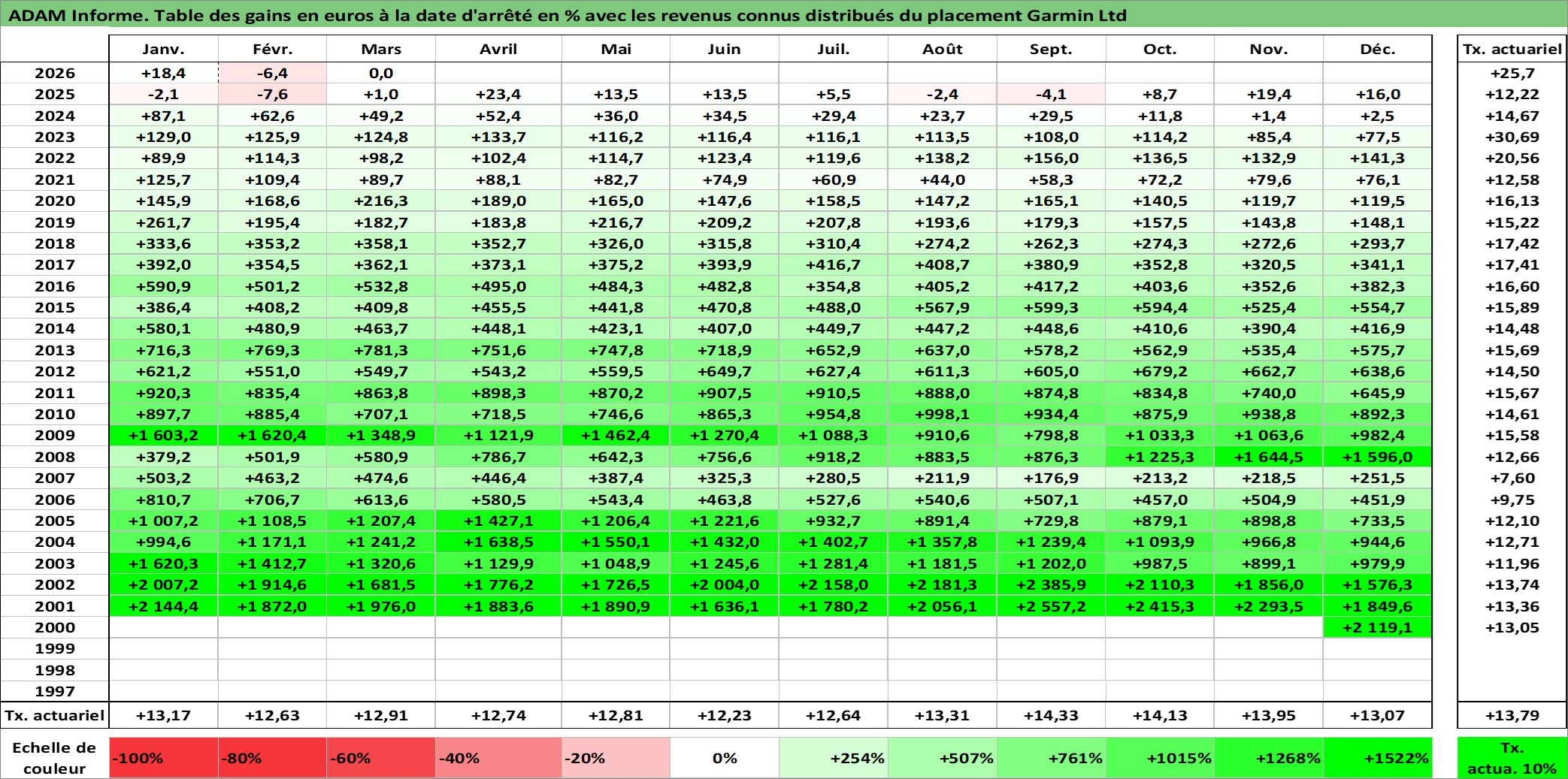Click the 'Tx. actuariel' bottom row label
Image resolution: width=1568 pixels, height=779 pixels.
(55, 715)
